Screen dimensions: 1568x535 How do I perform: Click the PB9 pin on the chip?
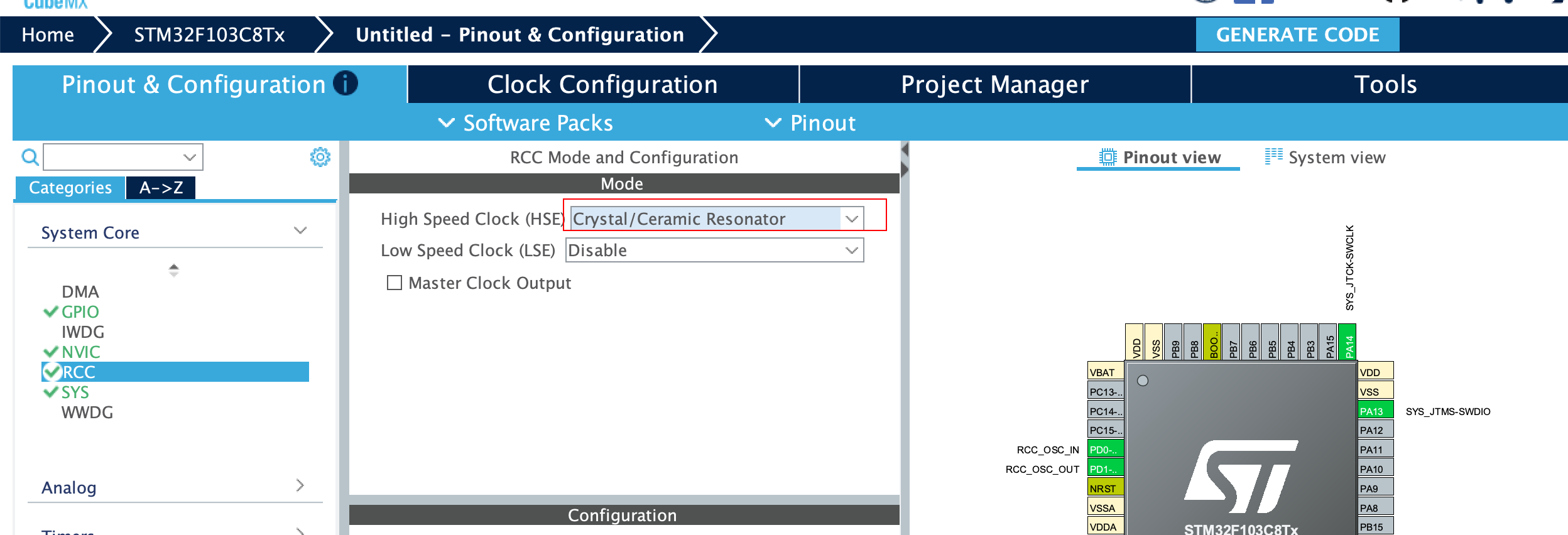pos(1173,342)
